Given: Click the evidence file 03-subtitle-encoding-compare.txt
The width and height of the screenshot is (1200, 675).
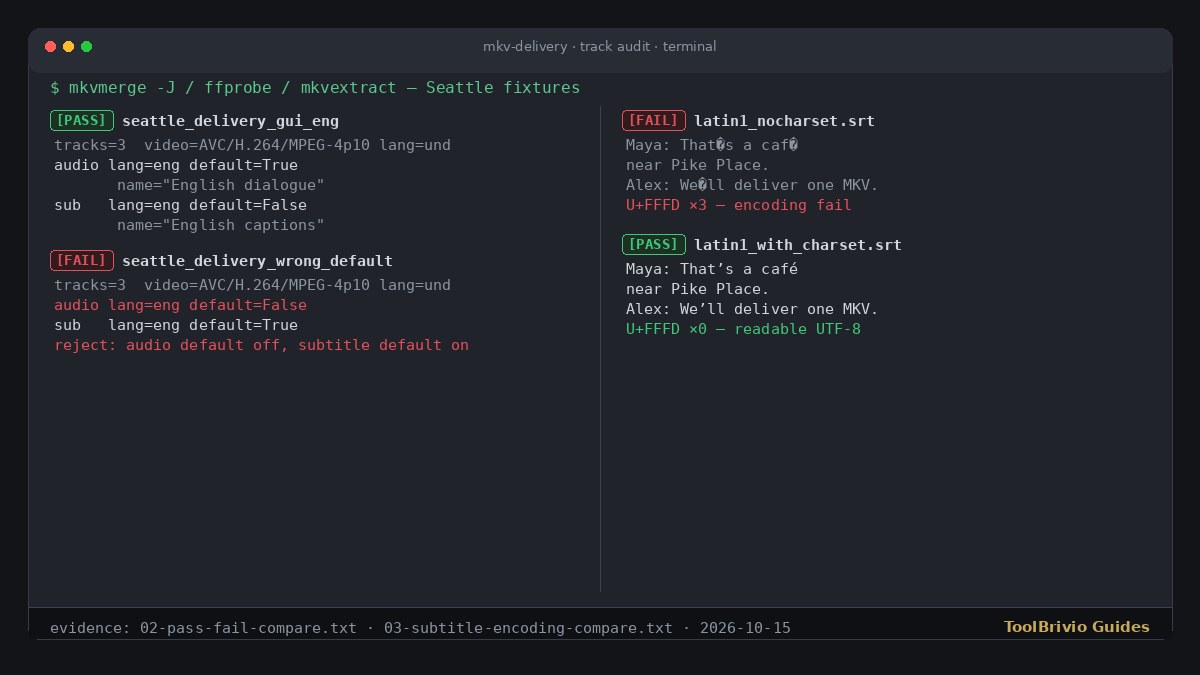Looking at the screenshot, I should click(x=528, y=628).
